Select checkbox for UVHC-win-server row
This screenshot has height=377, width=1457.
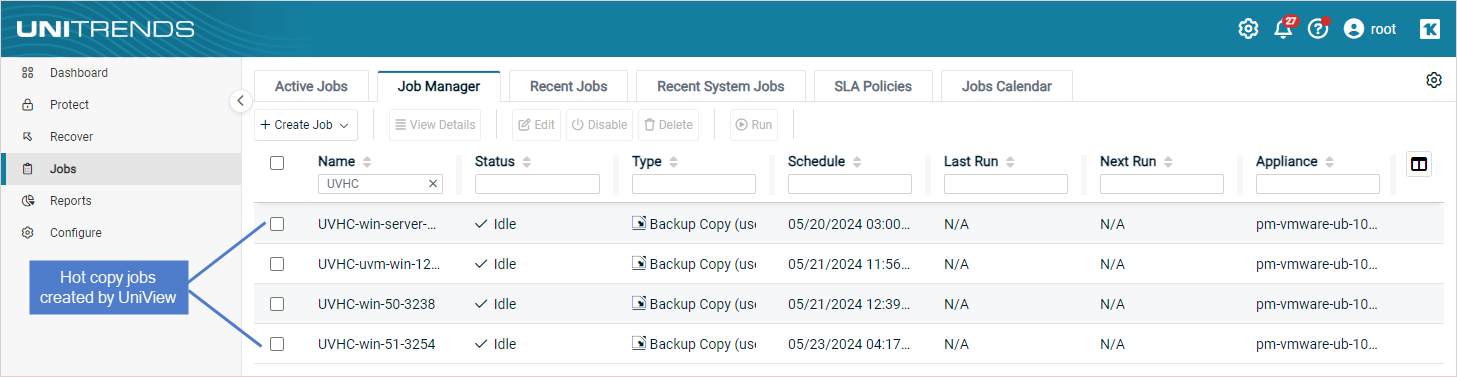277,224
